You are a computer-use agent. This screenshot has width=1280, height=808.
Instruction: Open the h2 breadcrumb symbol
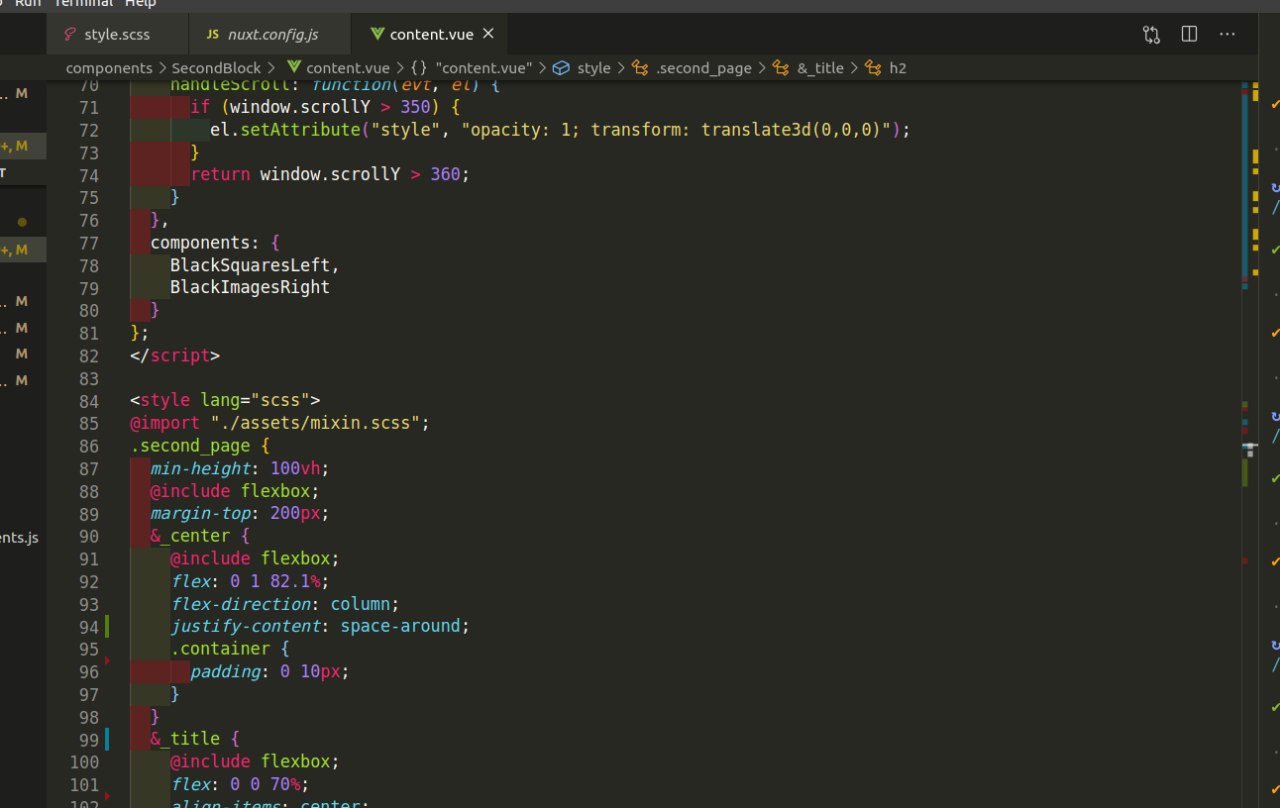(886, 68)
